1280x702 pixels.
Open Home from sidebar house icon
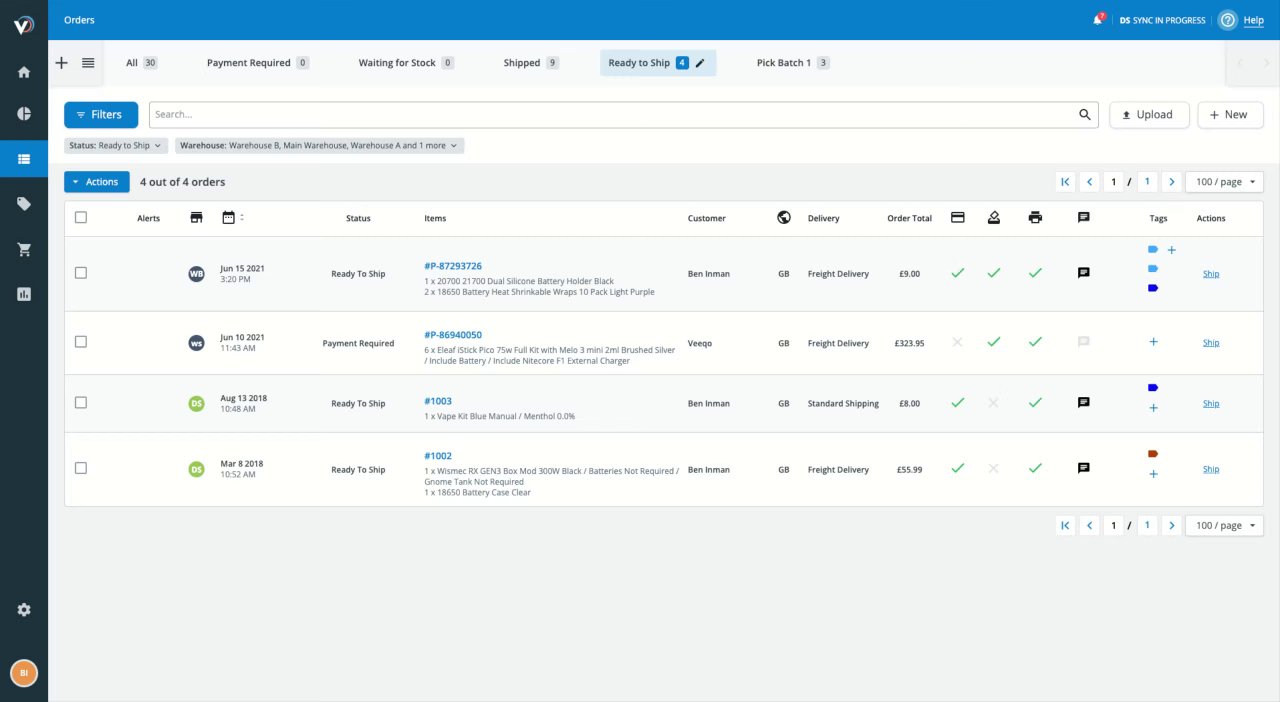24,72
